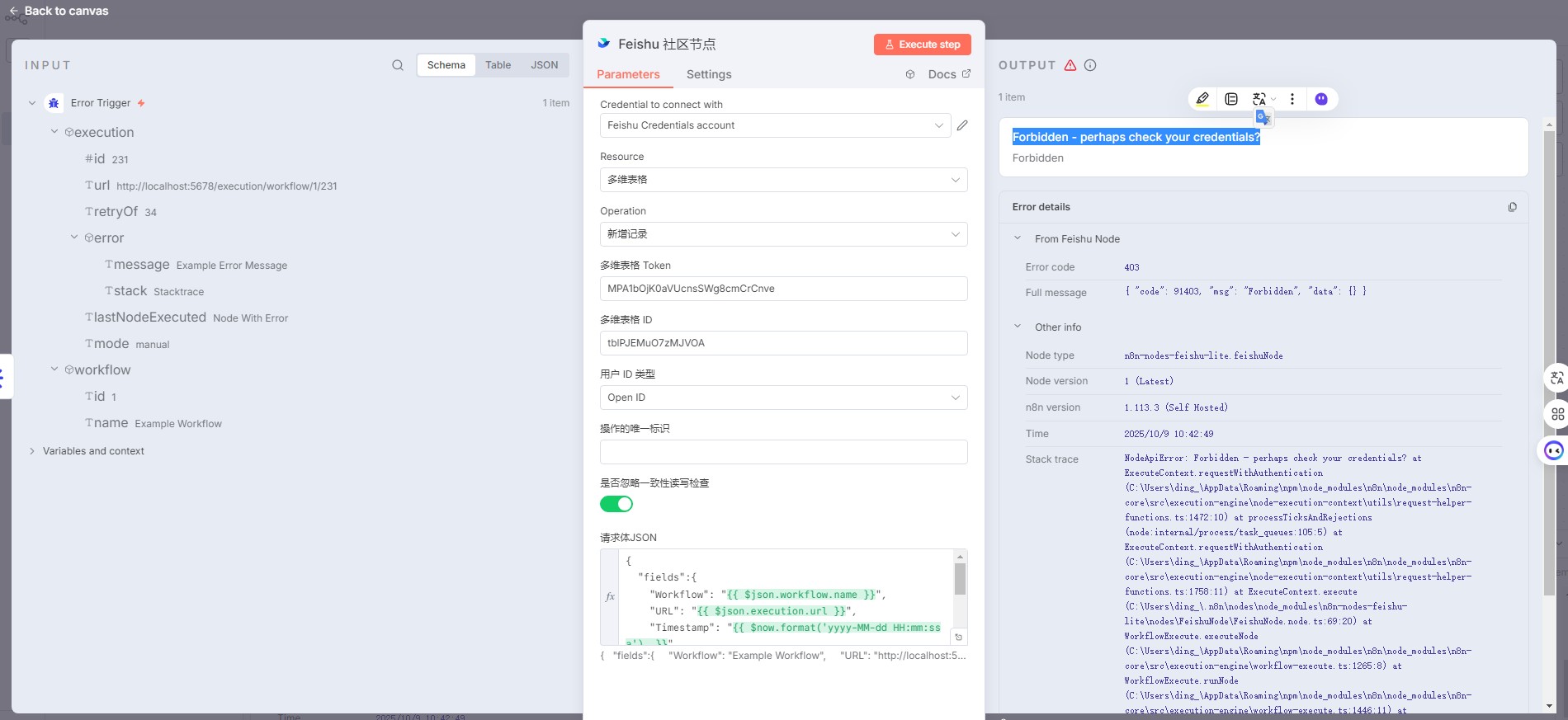Click the 多维表格 Token input field

(783, 289)
